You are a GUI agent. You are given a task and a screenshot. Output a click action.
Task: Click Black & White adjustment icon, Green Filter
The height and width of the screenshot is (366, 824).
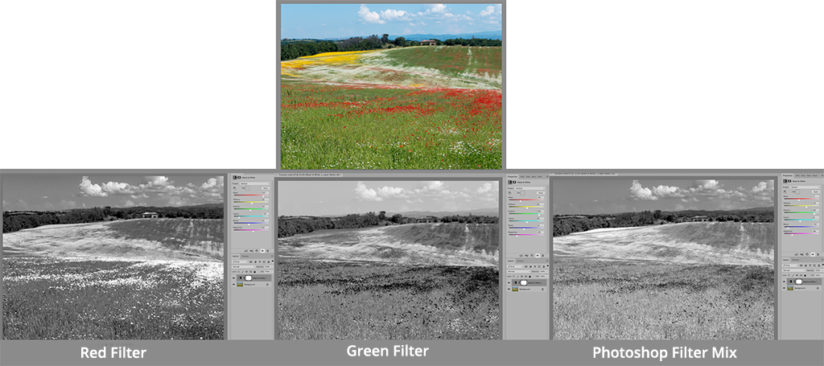(509, 181)
